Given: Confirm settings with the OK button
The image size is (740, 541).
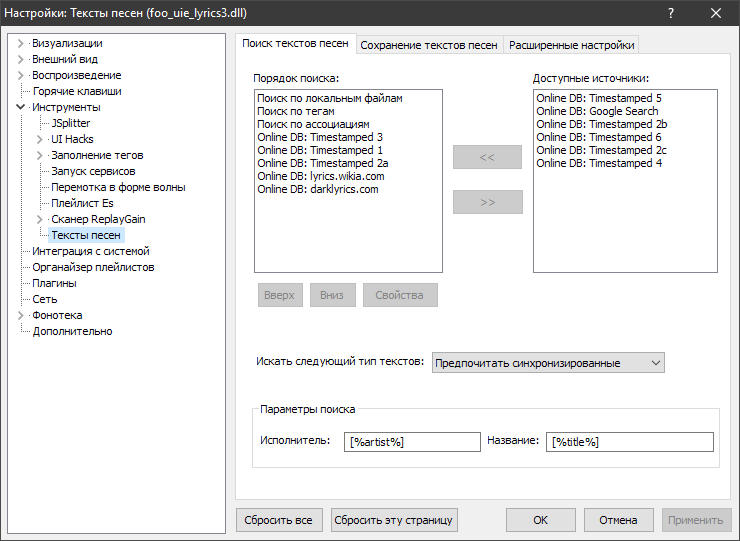Looking at the screenshot, I should point(540,520).
